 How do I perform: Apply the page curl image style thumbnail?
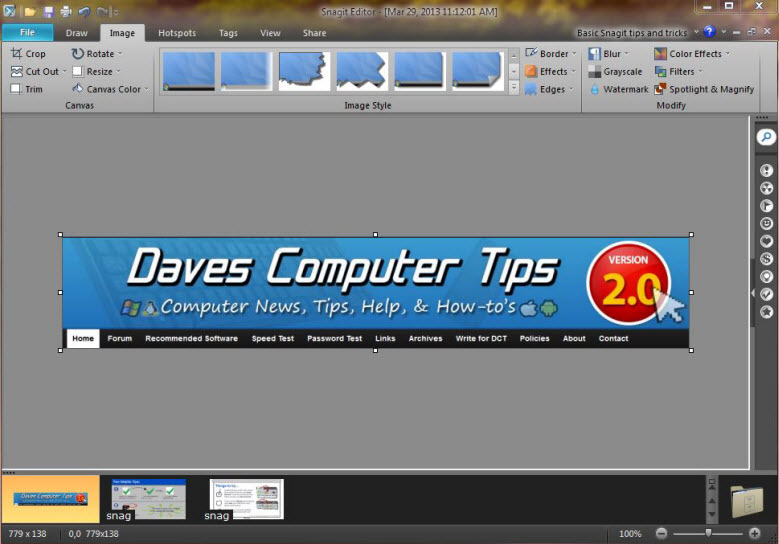[477, 71]
